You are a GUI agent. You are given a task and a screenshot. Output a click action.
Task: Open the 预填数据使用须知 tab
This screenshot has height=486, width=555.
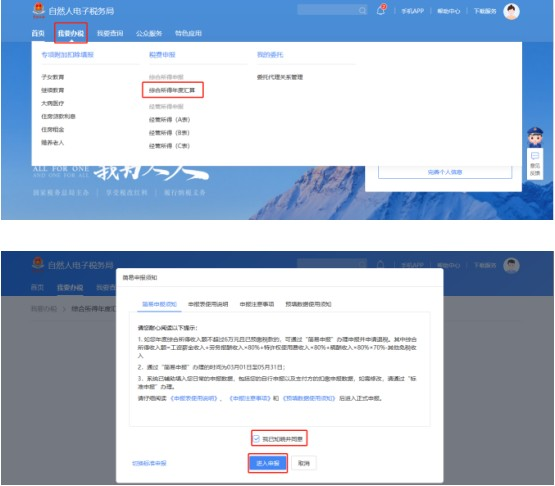308,304
